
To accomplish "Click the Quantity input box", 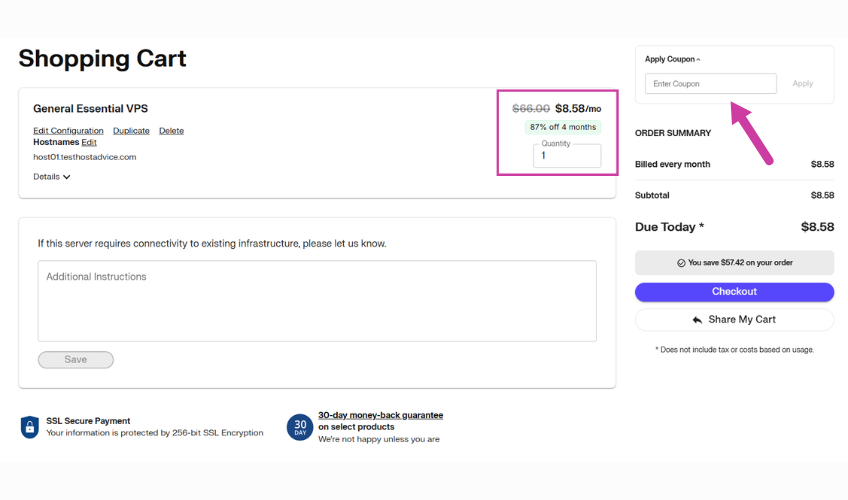I will click(x=567, y=155).
